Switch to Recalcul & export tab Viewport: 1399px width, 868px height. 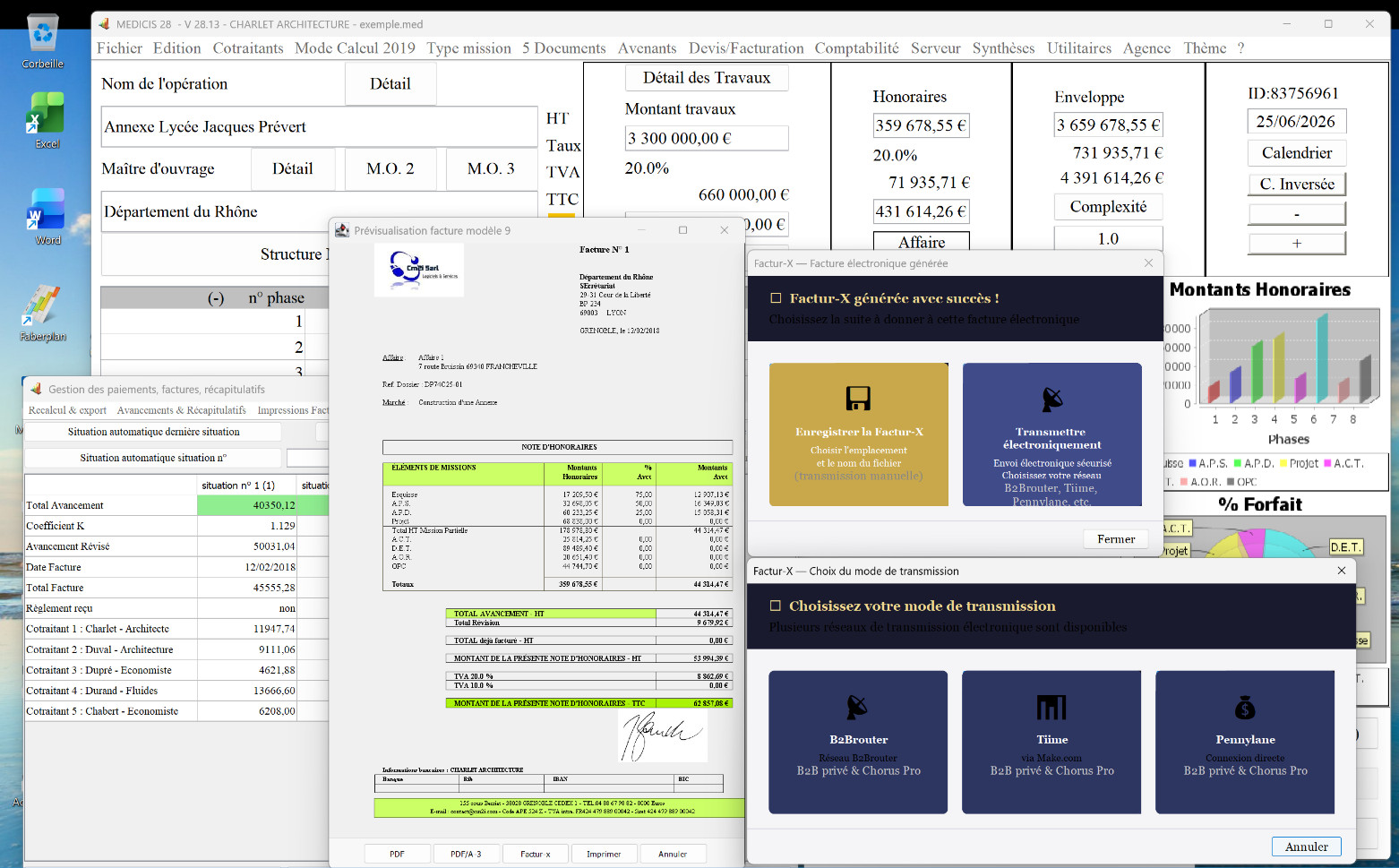(x=67, y=410)
